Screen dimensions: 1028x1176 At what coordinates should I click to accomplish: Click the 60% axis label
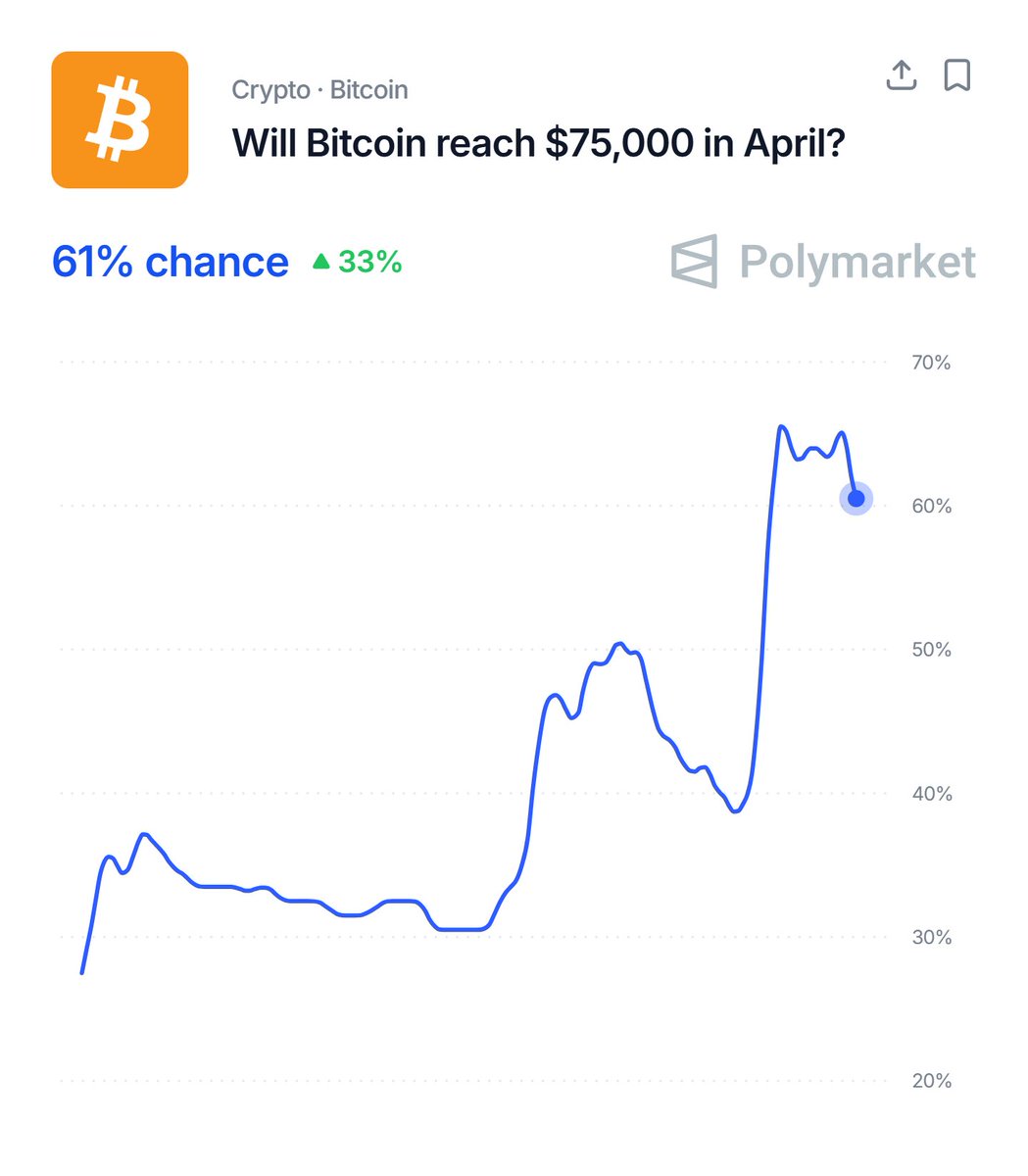(x=931, y=506)
